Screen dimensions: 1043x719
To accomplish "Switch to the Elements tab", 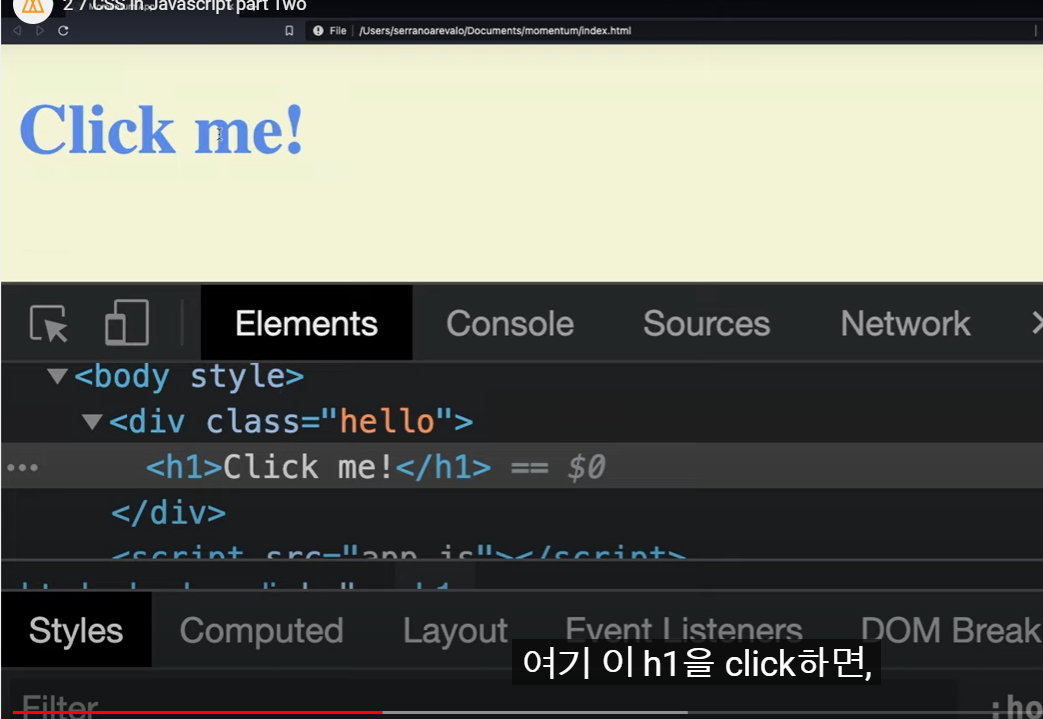I will [x=307, y=323].
